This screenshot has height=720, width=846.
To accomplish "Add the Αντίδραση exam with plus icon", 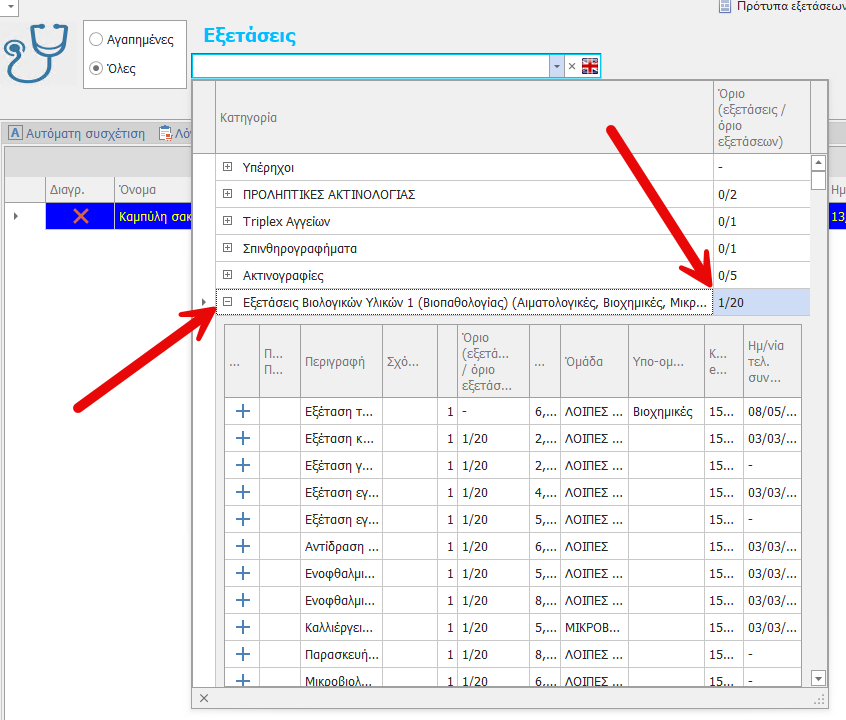I will coord(243,546).
